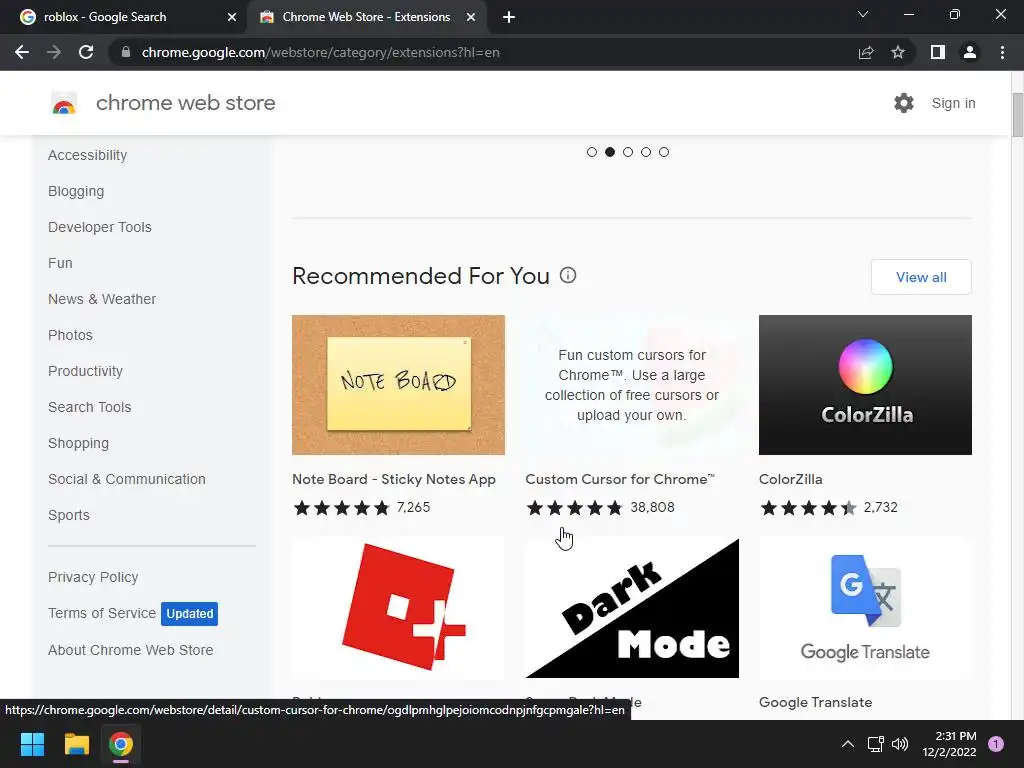Open the tab search chevron
This screenshot has height=768, width=1024.
pos(863,14)
